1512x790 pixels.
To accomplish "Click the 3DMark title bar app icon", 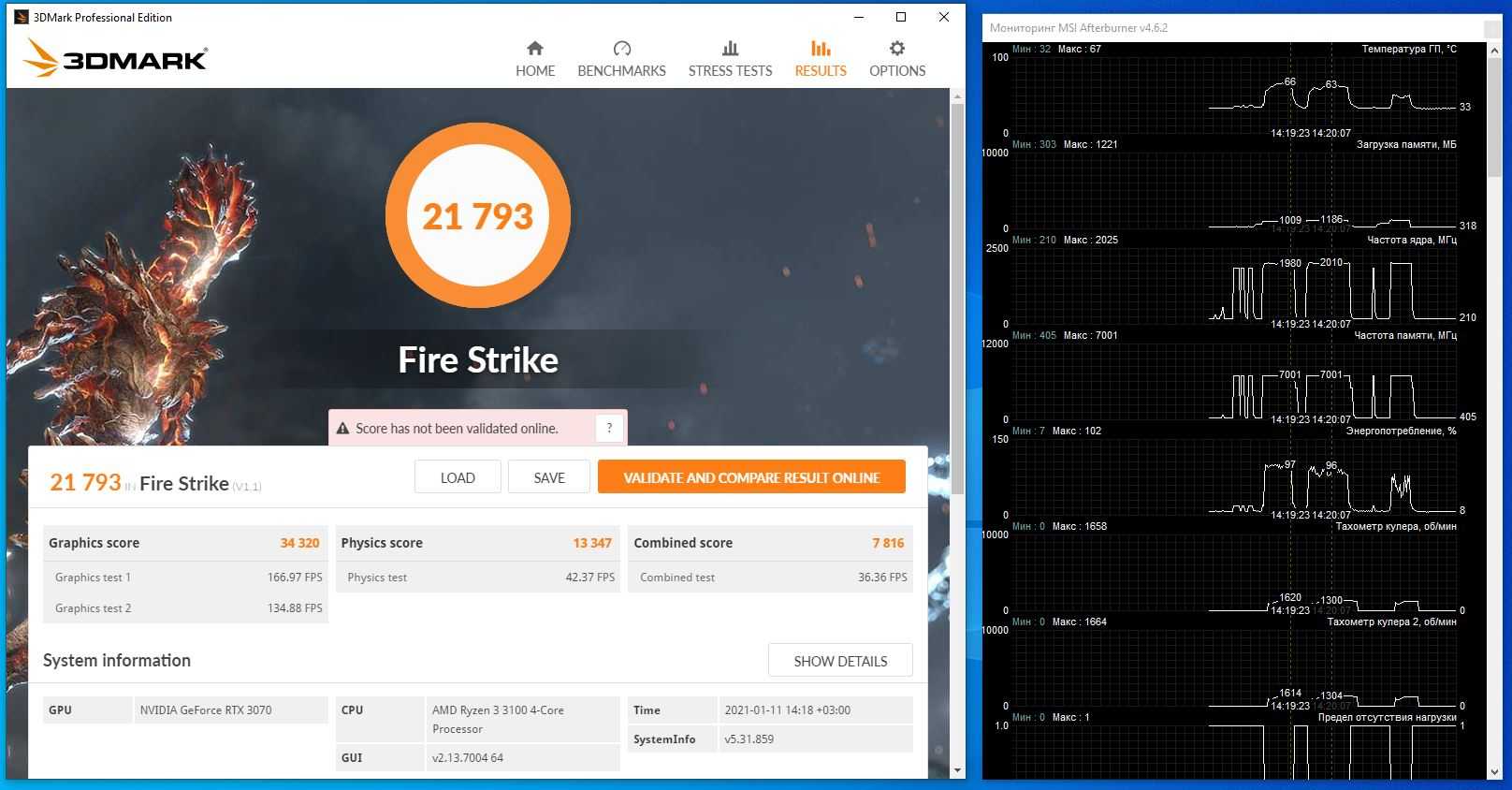I will pos(21,17).
